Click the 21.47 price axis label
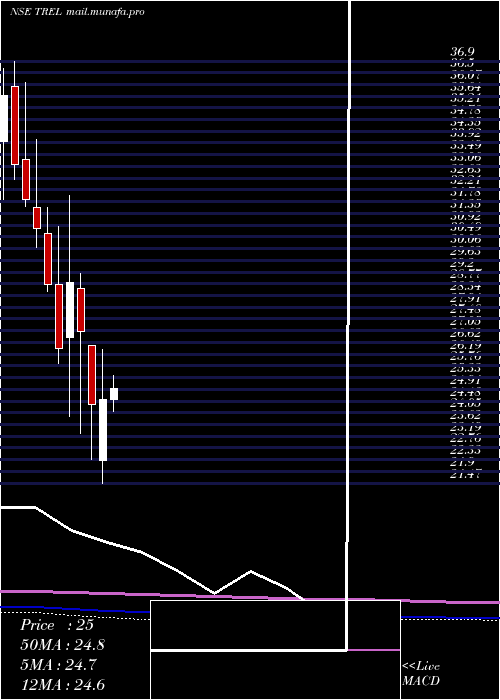Image resolution: width=500 pixels, height=700 pixels. coord(465,475)
